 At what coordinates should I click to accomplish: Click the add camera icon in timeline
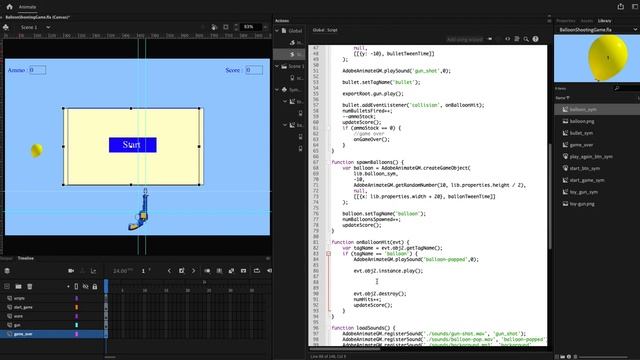pyautogui.click(x=71, y=271)
